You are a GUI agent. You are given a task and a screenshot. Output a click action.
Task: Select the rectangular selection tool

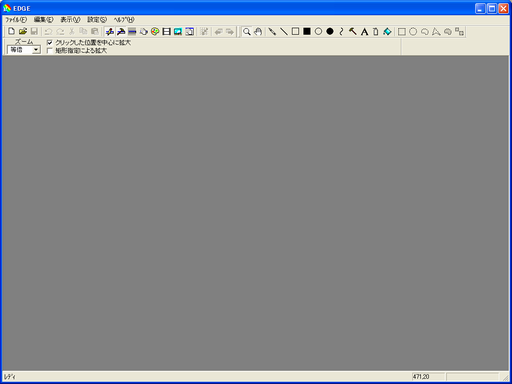click(402, 32)
